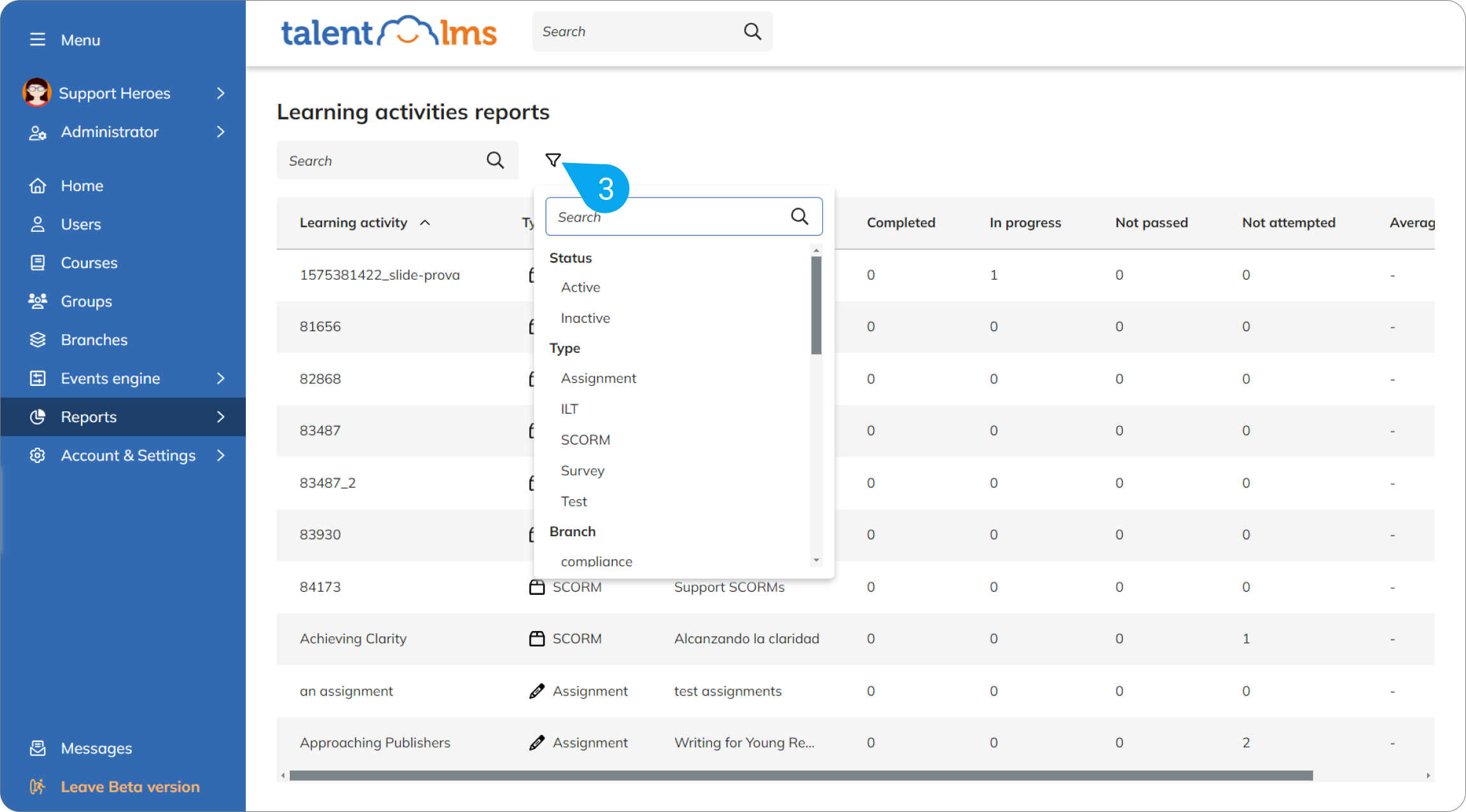Click the Administrator role icon
The width and height of the screenshot is (1466, 812).
38,132
